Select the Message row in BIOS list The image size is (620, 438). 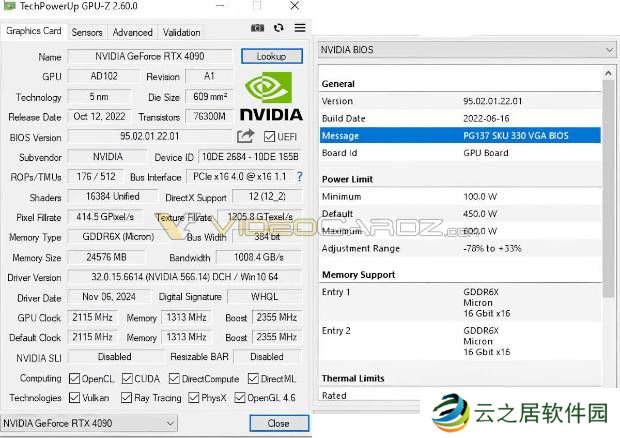coord(460,135)
